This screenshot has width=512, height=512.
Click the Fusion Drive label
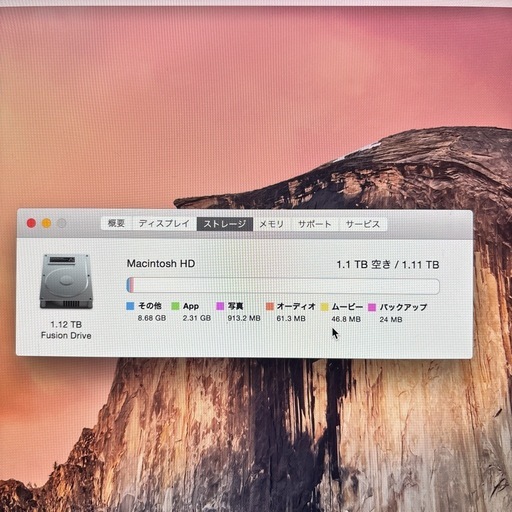click(x=66, y=335)
